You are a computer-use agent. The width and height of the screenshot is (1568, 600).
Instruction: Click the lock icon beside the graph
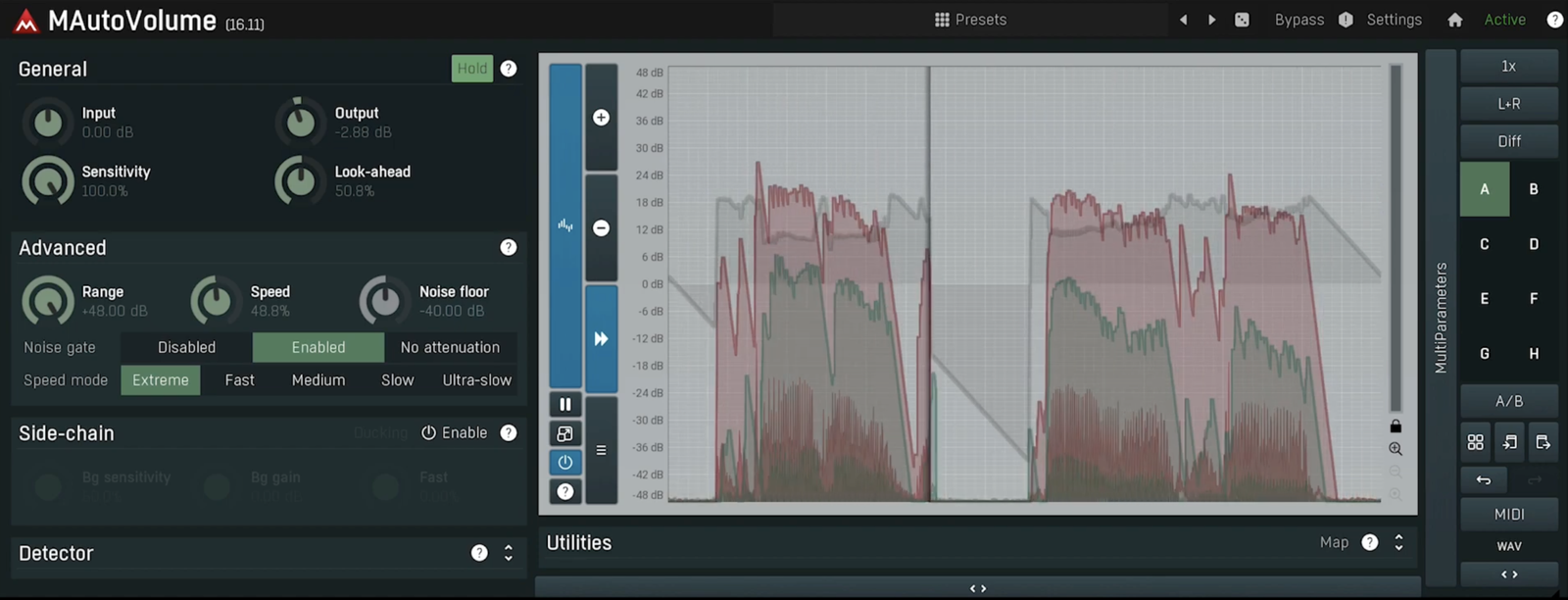pyautogui.click(x=1396, y=425)
